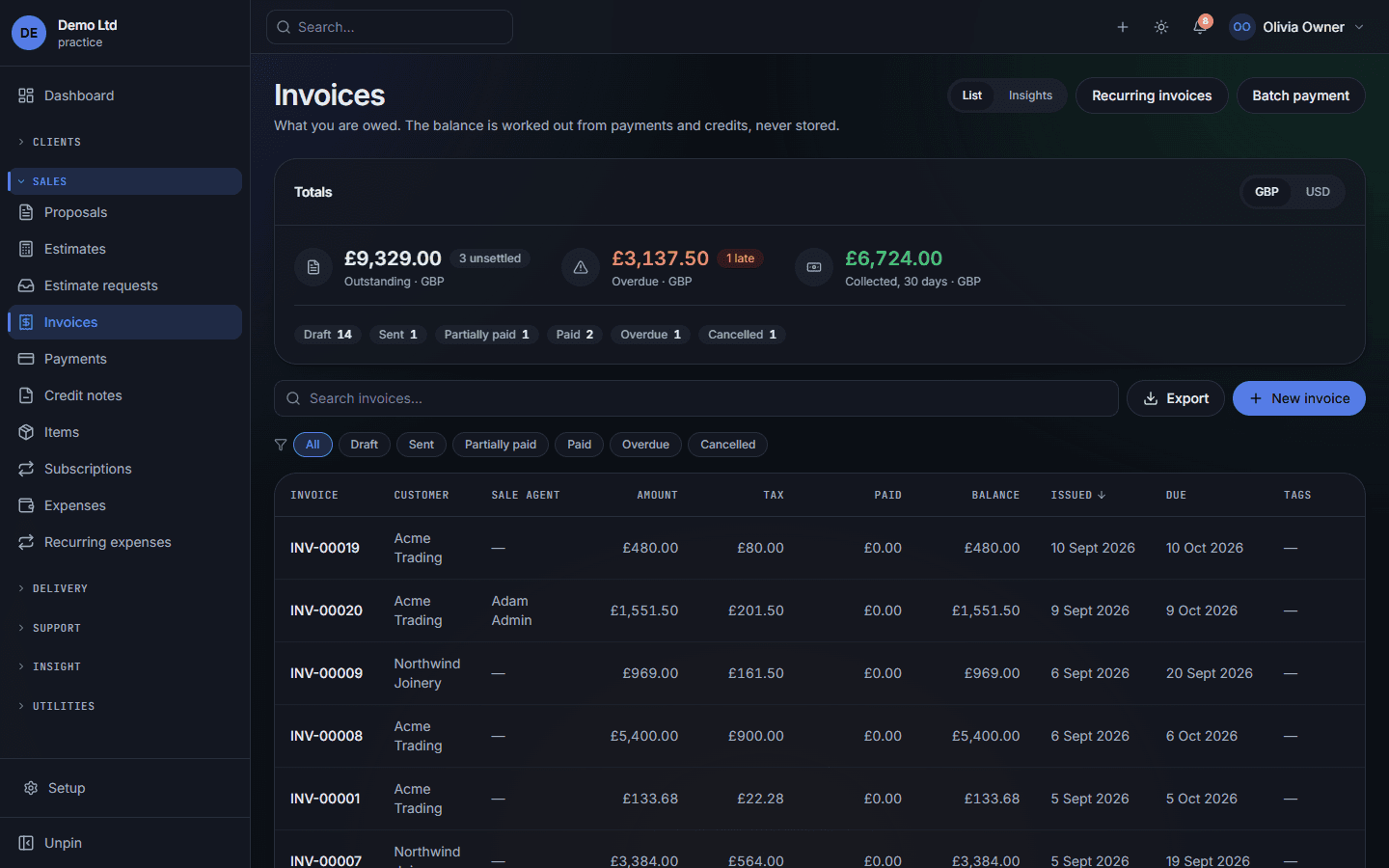Viewport: 1389px width, 868px height.
Task: Open invoice INV-00019
Action: [325, 548]
